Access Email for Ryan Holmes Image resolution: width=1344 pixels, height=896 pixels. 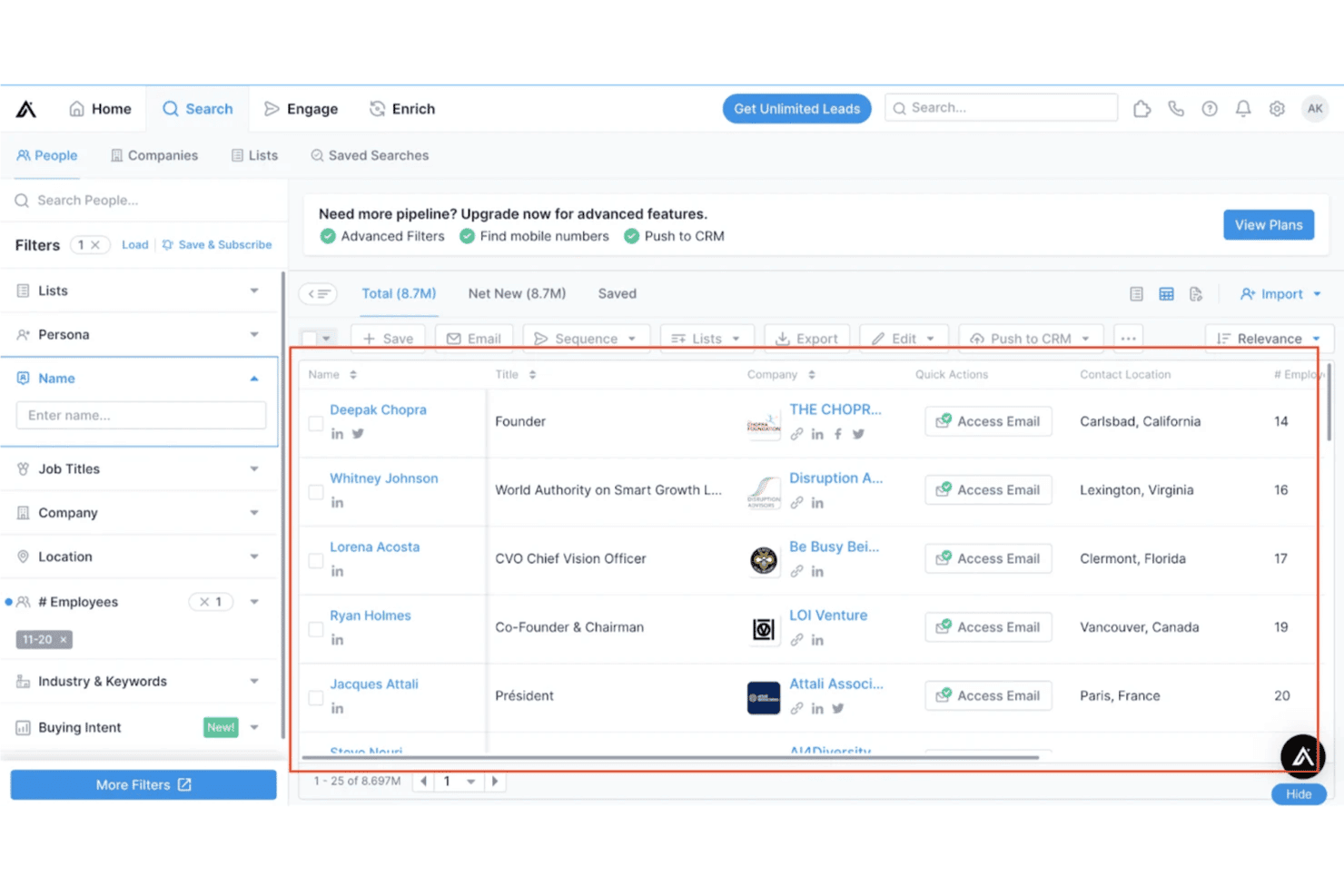[x=988, y=627]
